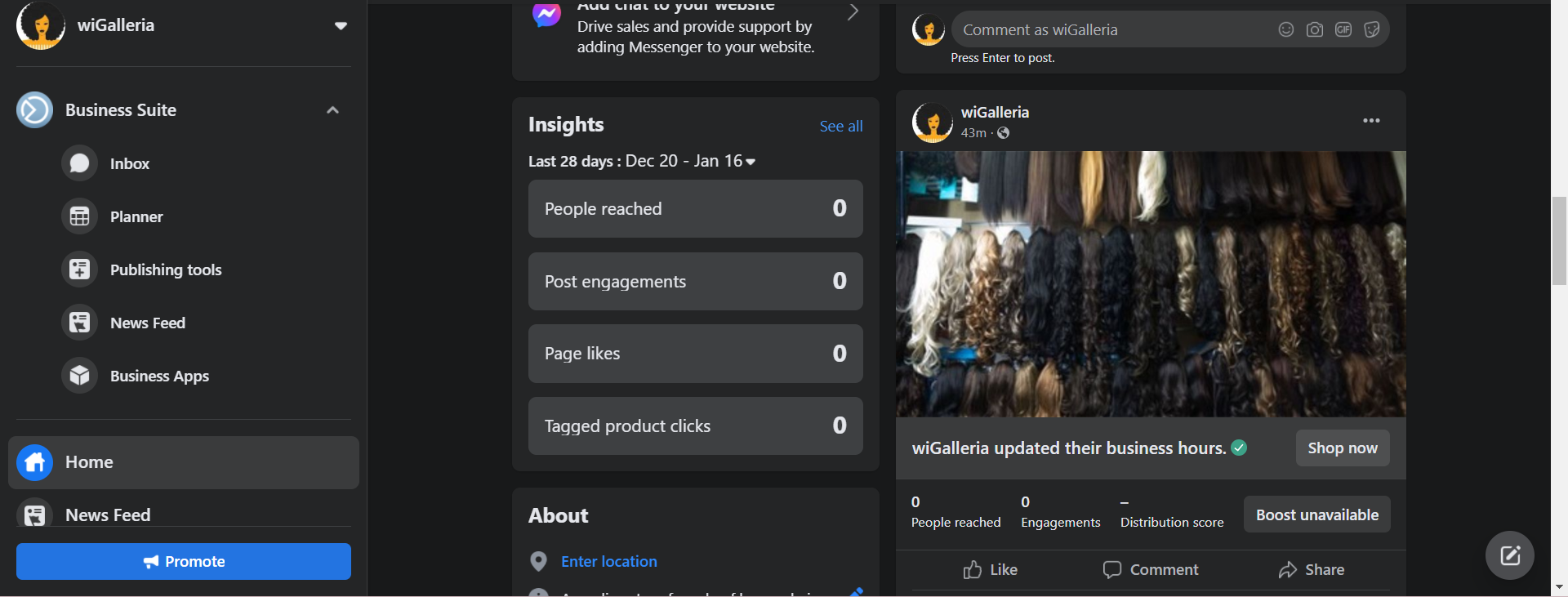Viewport: 1568px width, 597px height.
Task: Open the Add chat to your website arrow
Action: pos(853,12)
